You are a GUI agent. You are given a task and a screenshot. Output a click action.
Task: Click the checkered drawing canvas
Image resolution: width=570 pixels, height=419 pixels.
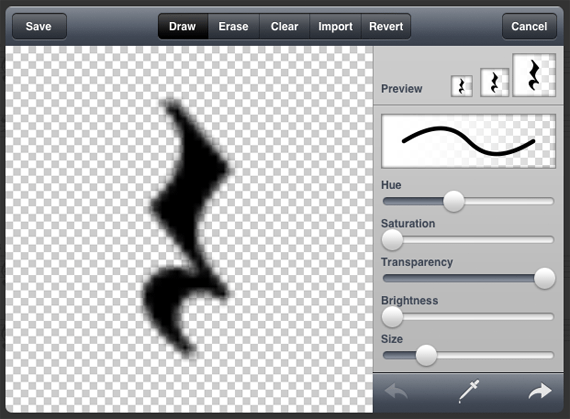pos(189,229)
